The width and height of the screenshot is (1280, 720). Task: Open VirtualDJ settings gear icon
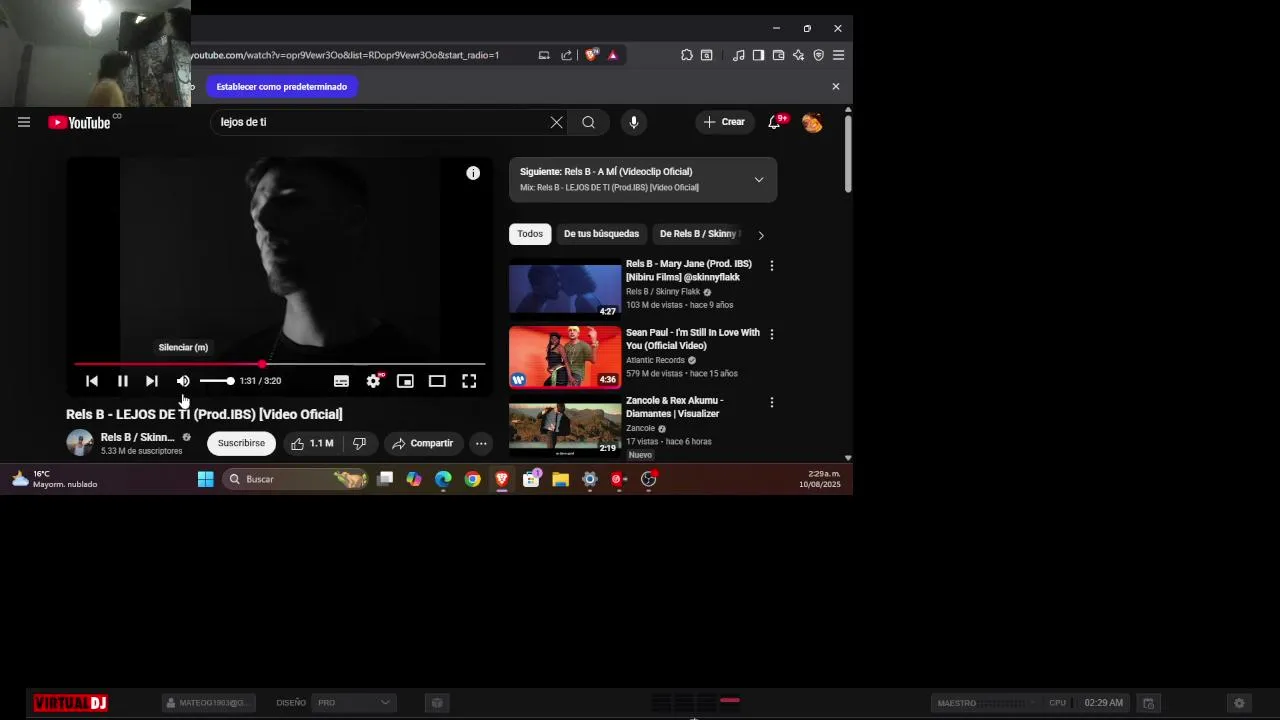(x=1239, y=703)
